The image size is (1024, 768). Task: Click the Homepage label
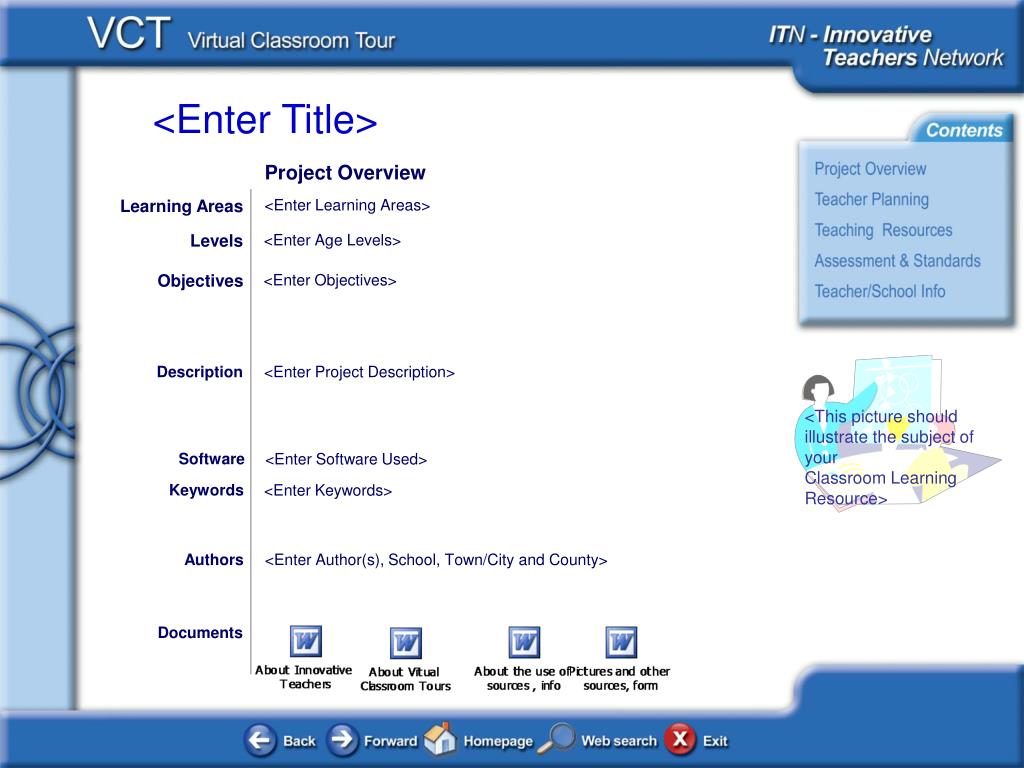tap(498, 742)
